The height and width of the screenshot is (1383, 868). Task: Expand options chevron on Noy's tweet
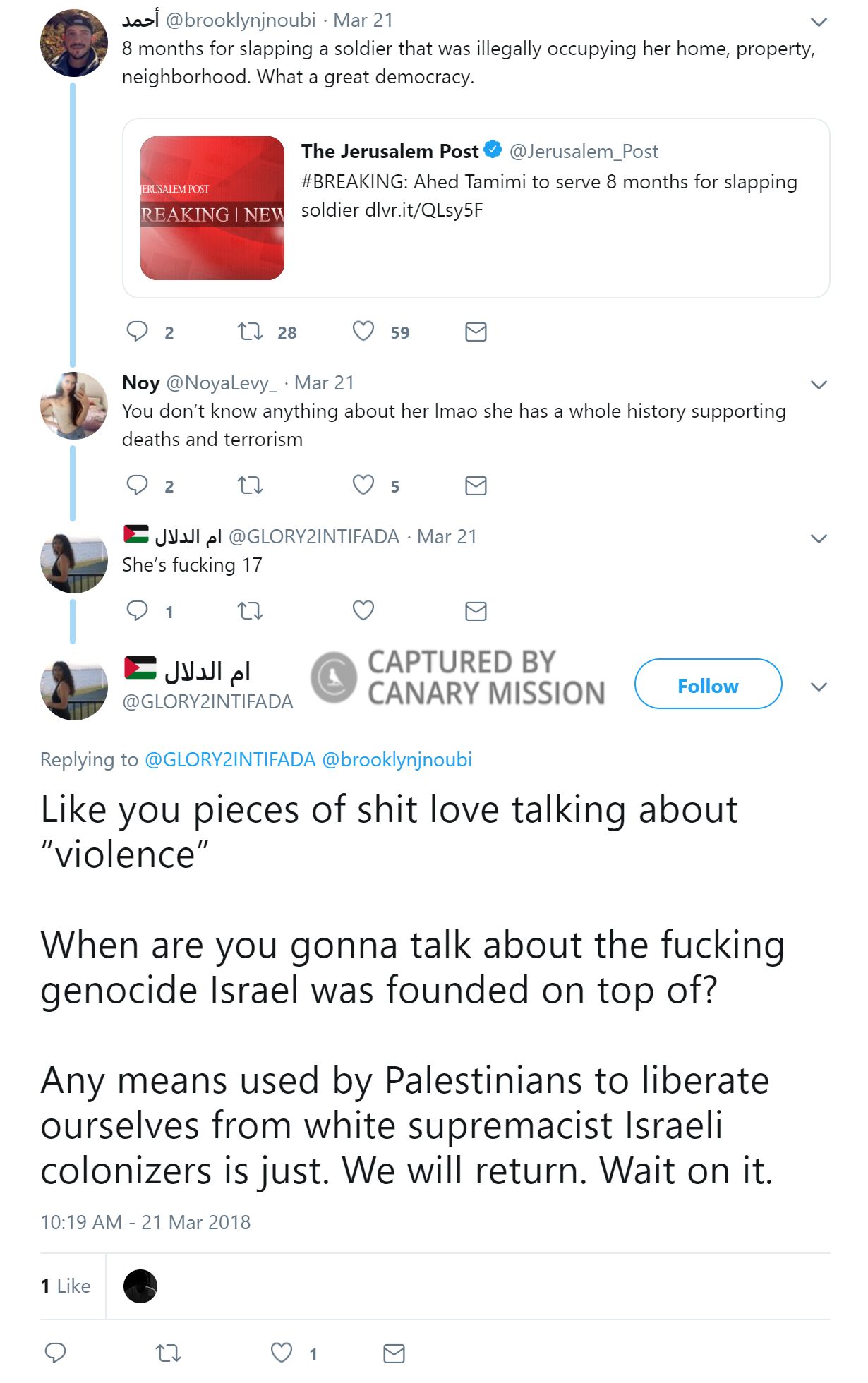pos(819,385)
